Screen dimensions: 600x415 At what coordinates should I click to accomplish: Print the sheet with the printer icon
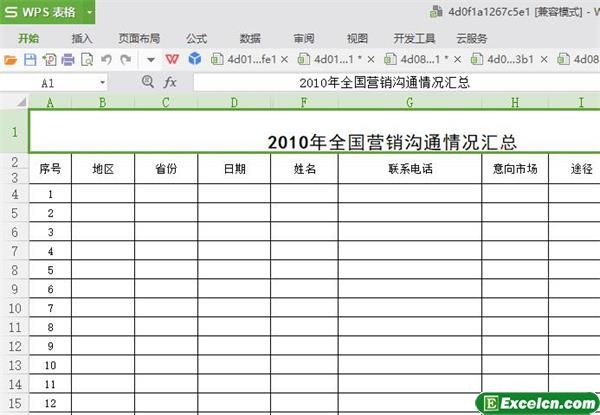(68, 60)
